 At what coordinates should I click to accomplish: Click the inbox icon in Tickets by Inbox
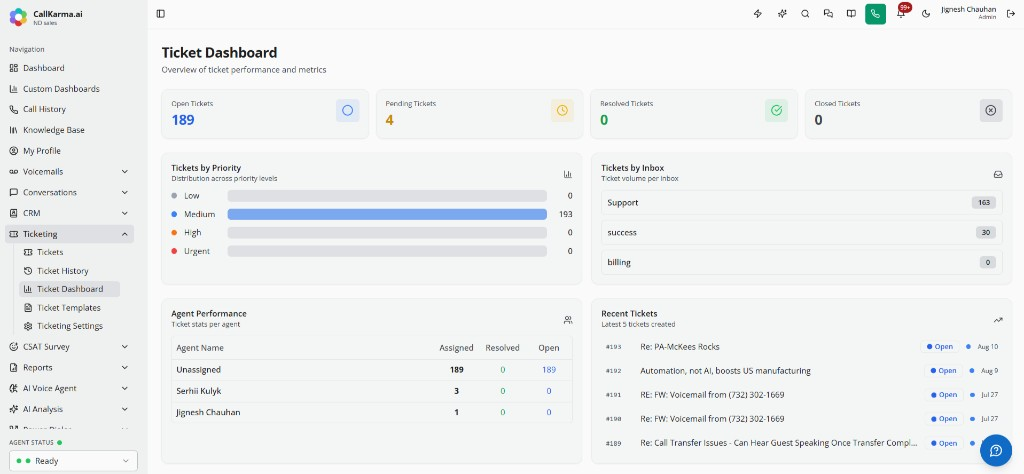pyautogui.click(x=998, y=174)
